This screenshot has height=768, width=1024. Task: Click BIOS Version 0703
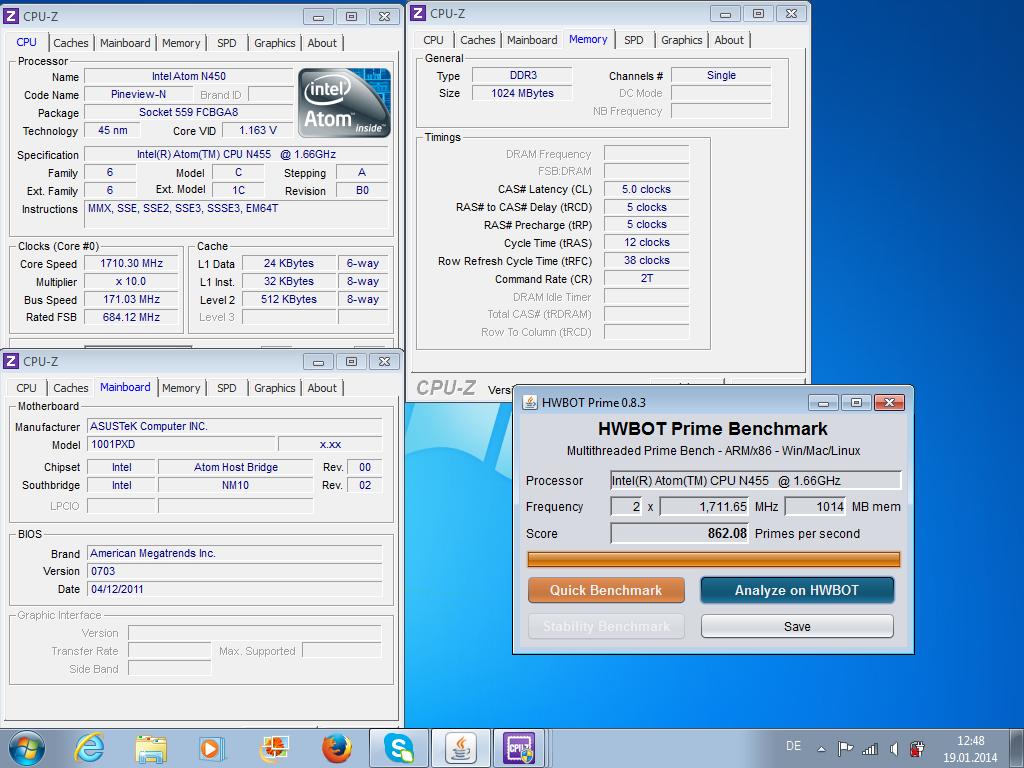click(x=234, y=571)
